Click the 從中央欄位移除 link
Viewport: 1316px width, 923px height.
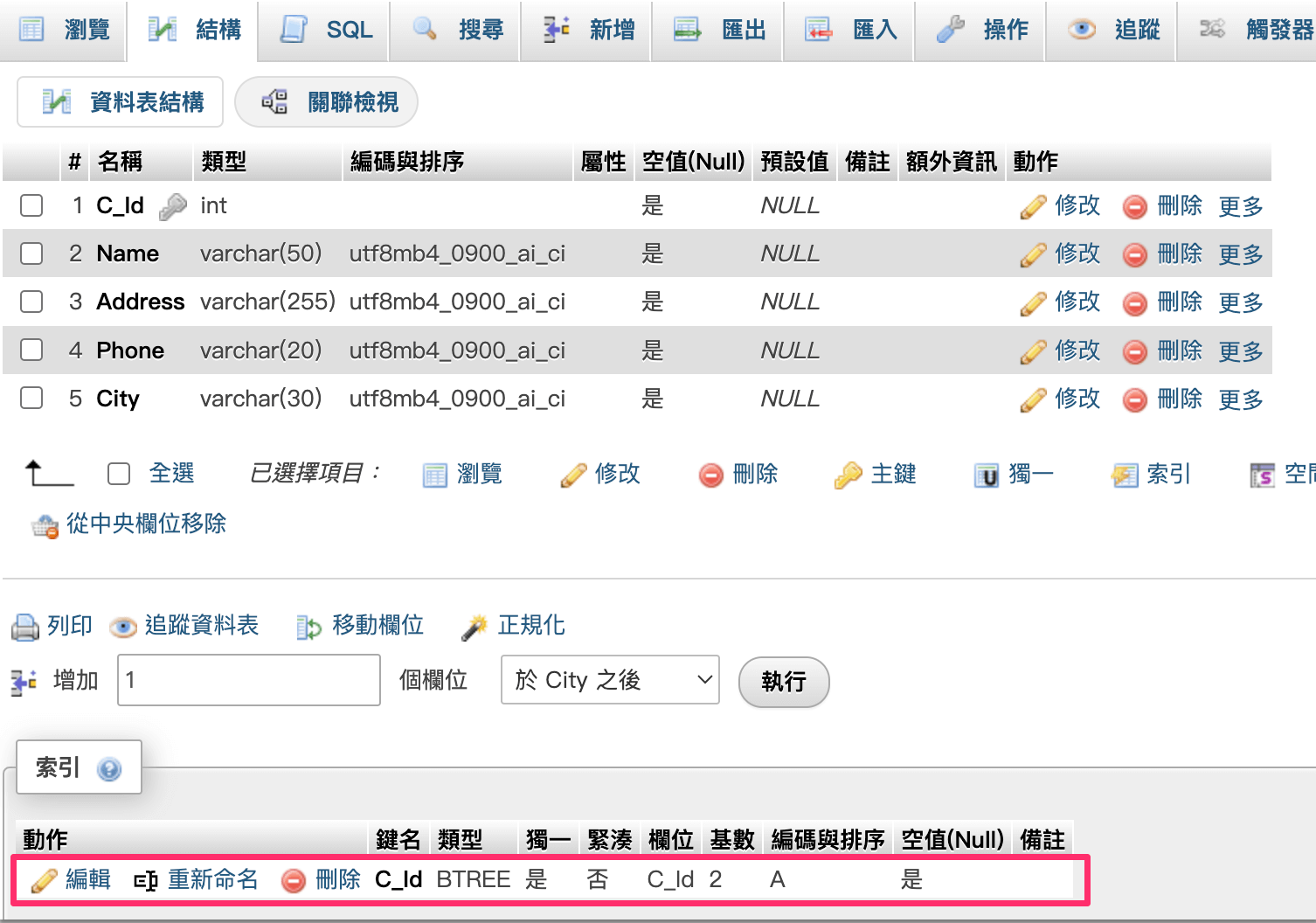(x=146, y=524)
